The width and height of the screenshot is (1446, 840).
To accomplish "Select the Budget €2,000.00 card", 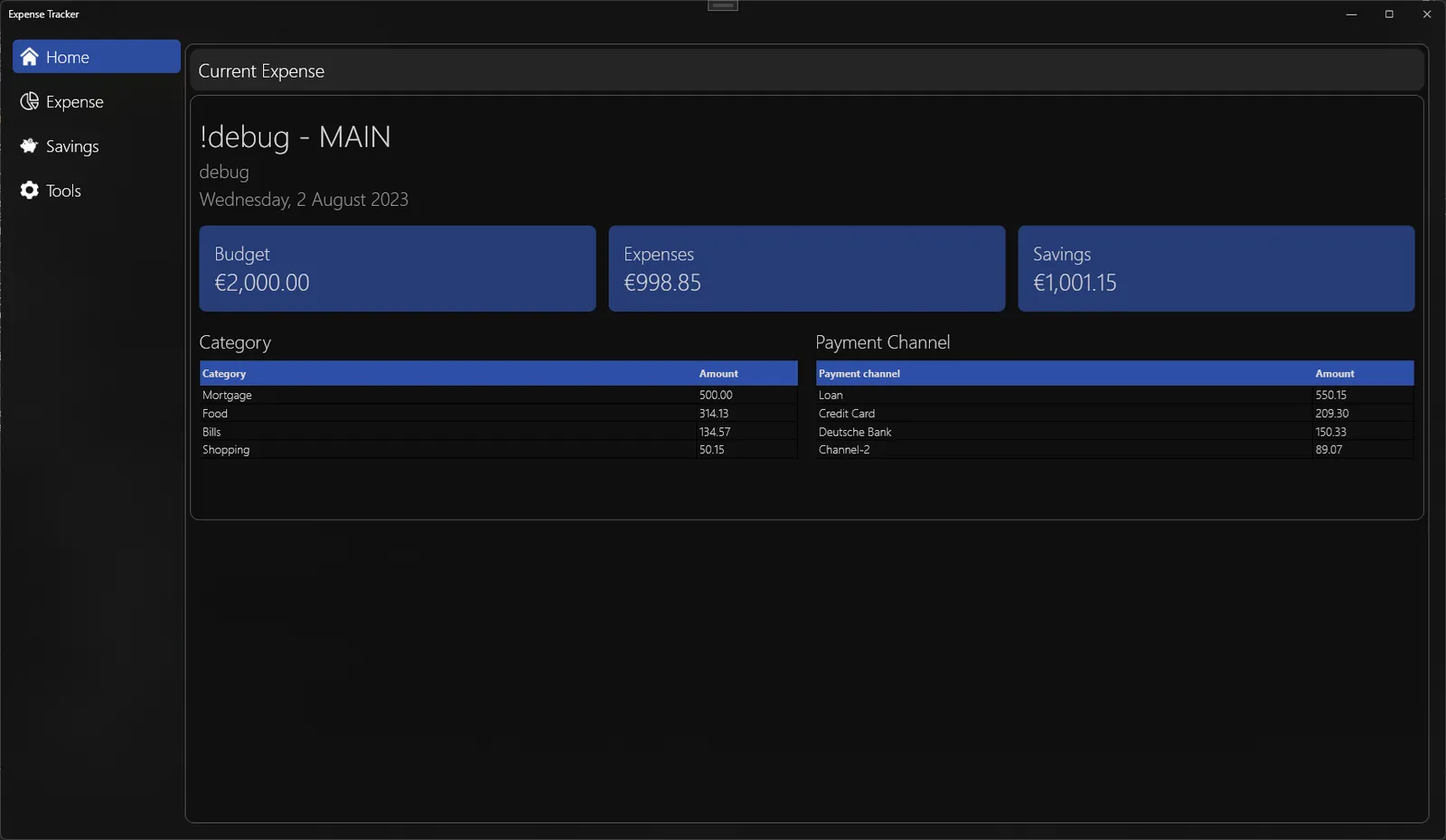I will [398, 268].
